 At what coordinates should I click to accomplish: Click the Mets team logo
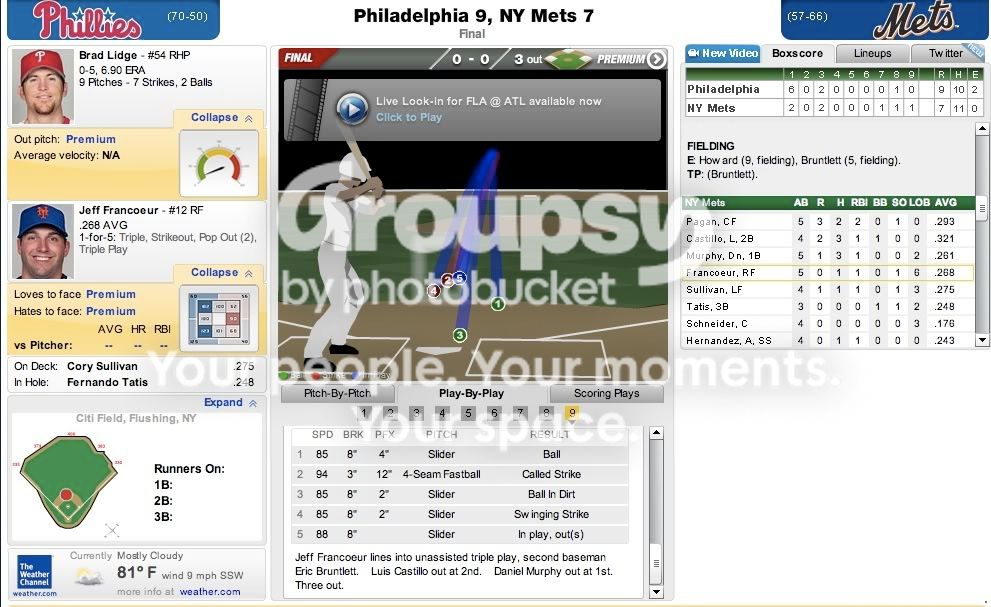pos(916,20)
